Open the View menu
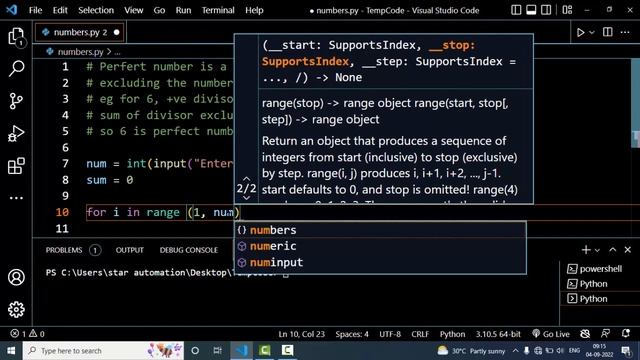640x360 pixels. point(133,10)
